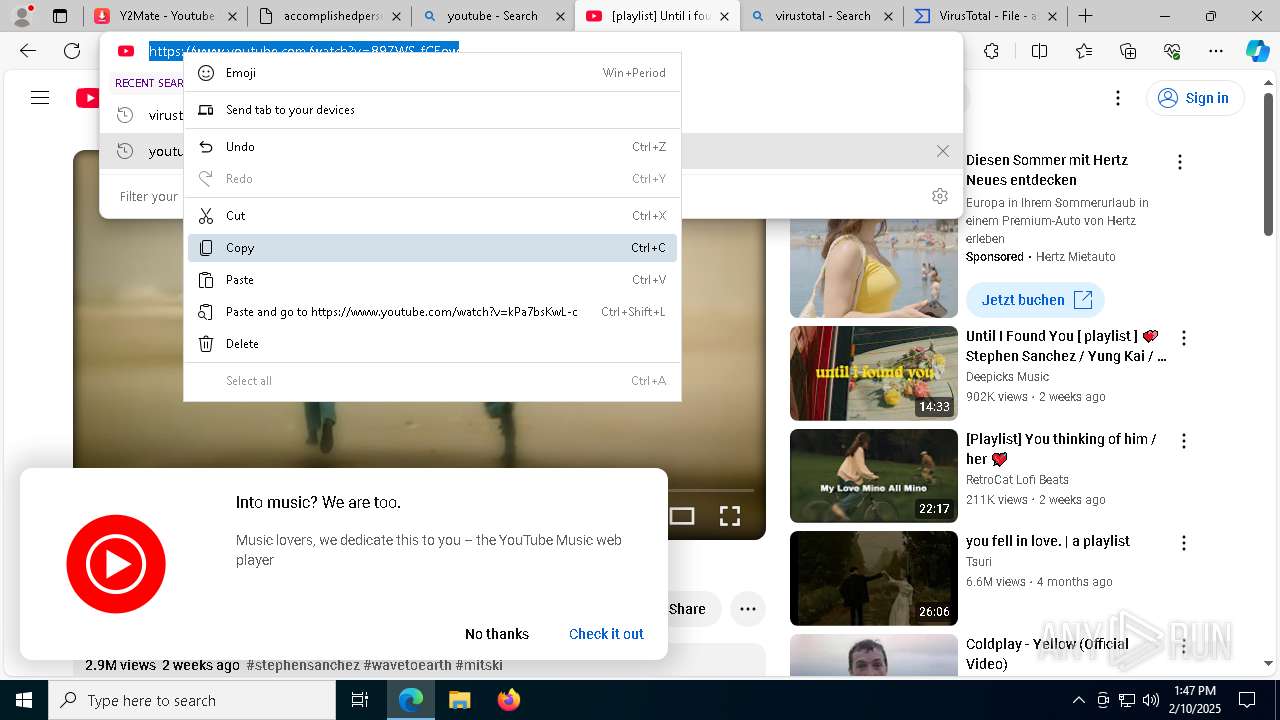Open the notification center
The width and height of the screenshot is (1280, 720).
[1247, 700]
